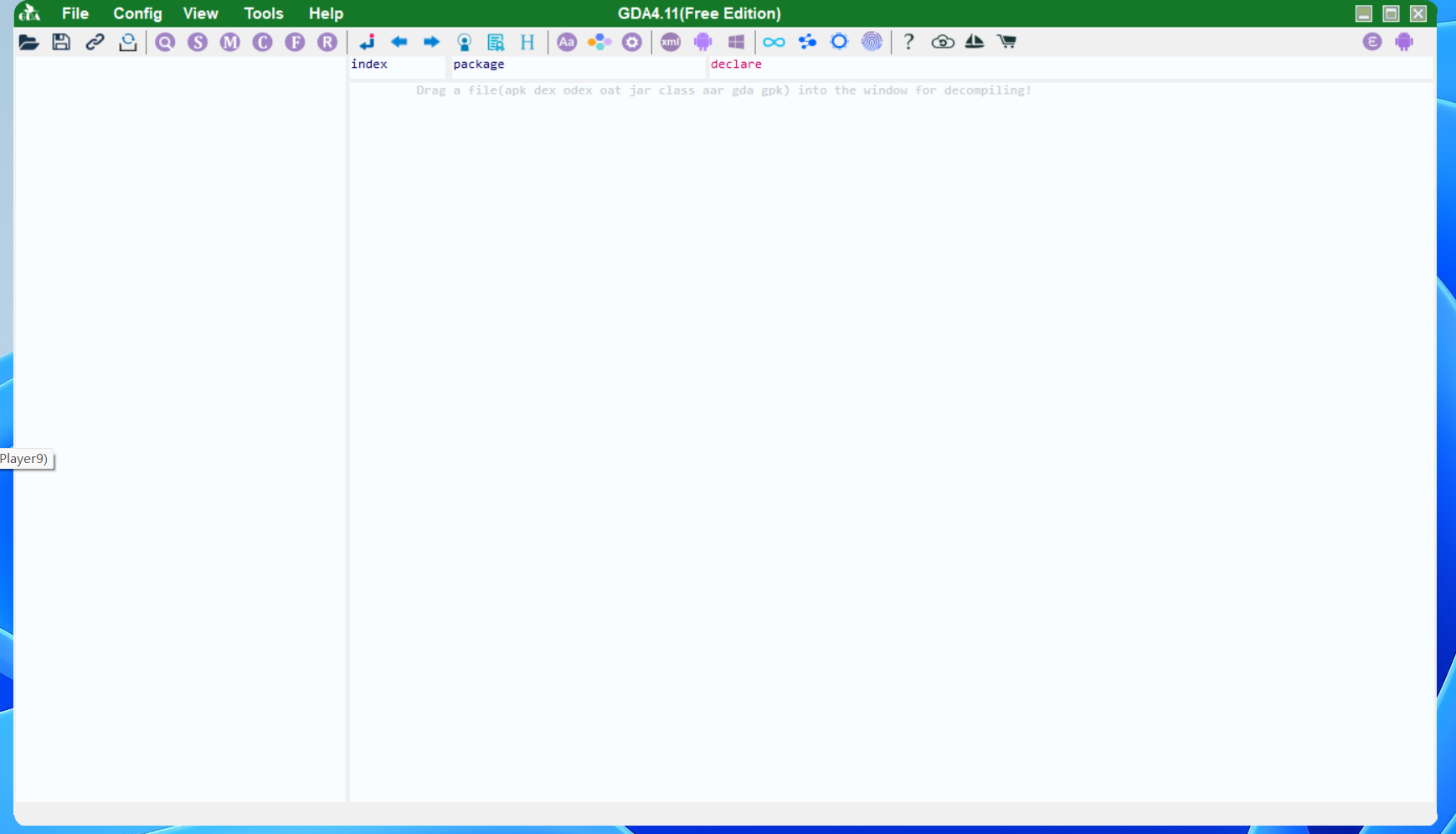Viewport: 1456px width, 834px height.
Task: Click the rightmost Android robot icon
Action: 1404,42
